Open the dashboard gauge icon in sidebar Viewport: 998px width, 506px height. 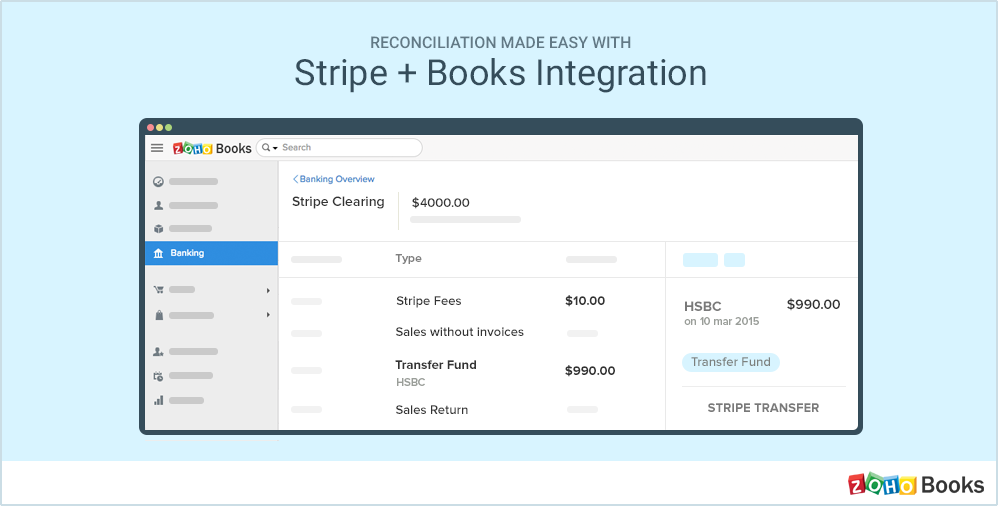(158, 182)
